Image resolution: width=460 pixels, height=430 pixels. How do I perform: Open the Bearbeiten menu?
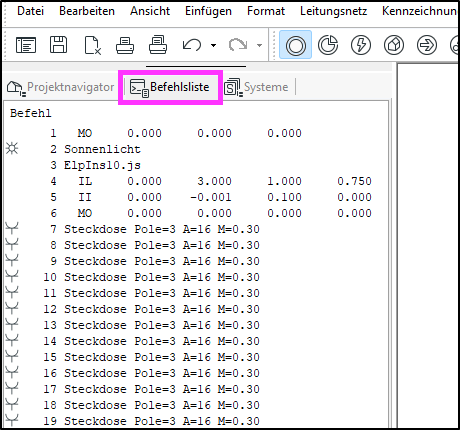[87, 11]
